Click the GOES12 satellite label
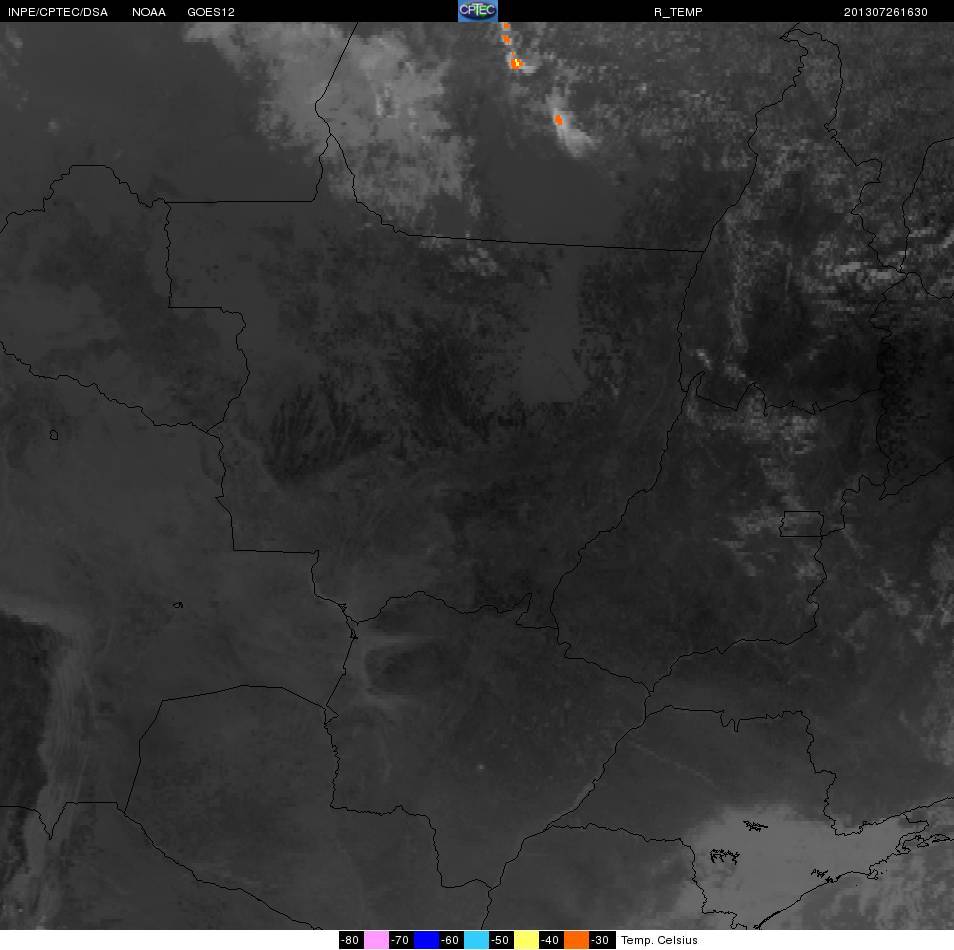954x950 pixels. [211, 12]
